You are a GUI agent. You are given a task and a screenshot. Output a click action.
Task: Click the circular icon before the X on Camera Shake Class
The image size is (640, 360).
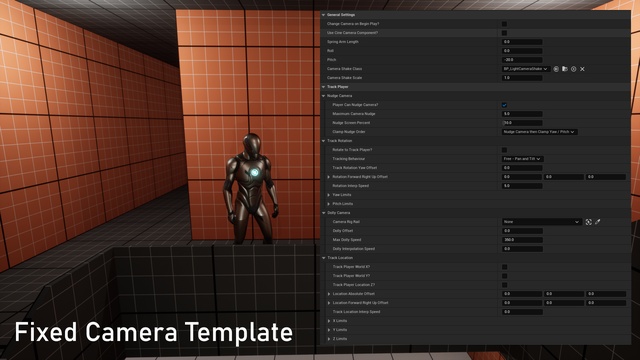(x=573, y=69)
